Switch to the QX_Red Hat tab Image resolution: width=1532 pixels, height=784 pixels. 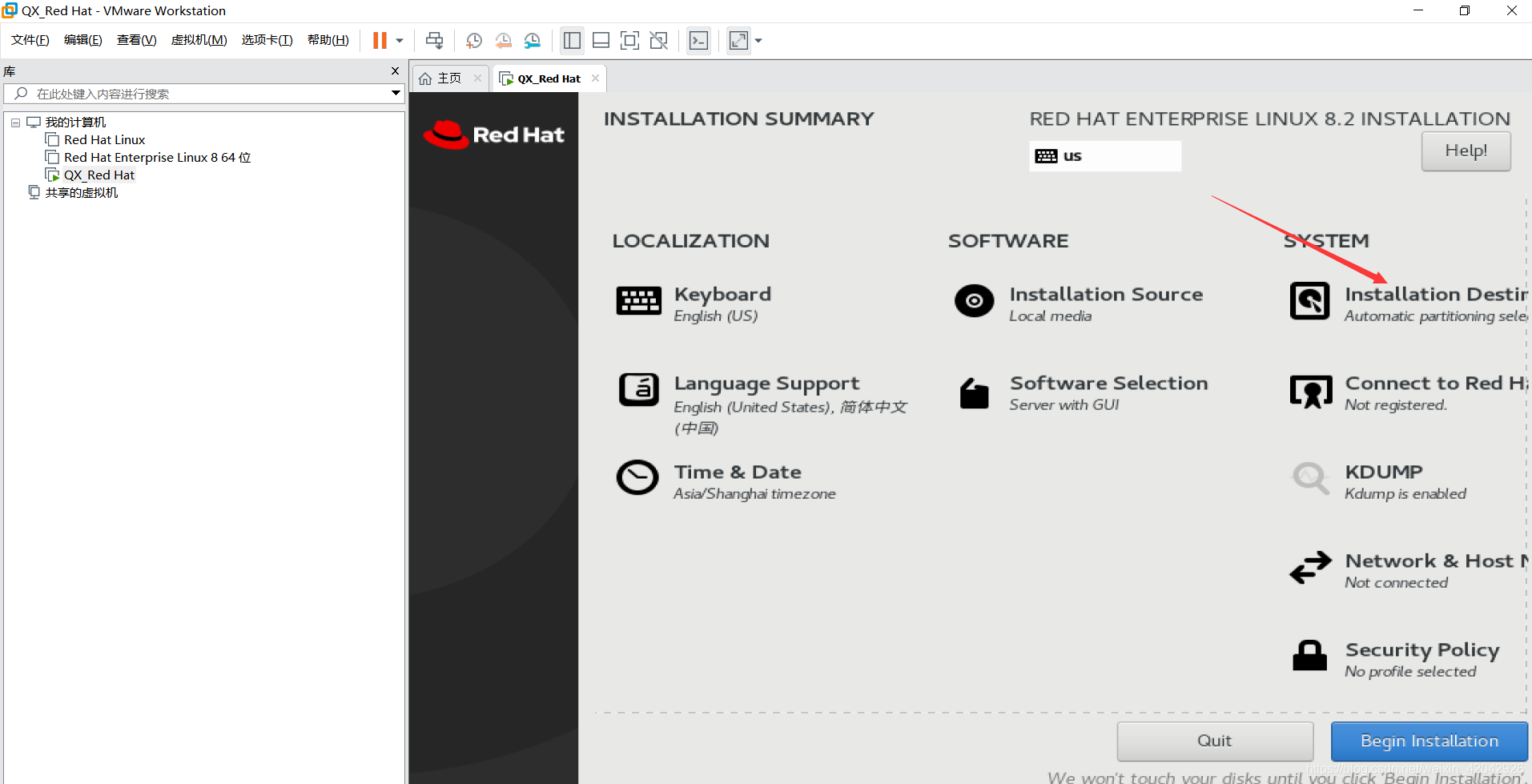[x=549, y=78]
